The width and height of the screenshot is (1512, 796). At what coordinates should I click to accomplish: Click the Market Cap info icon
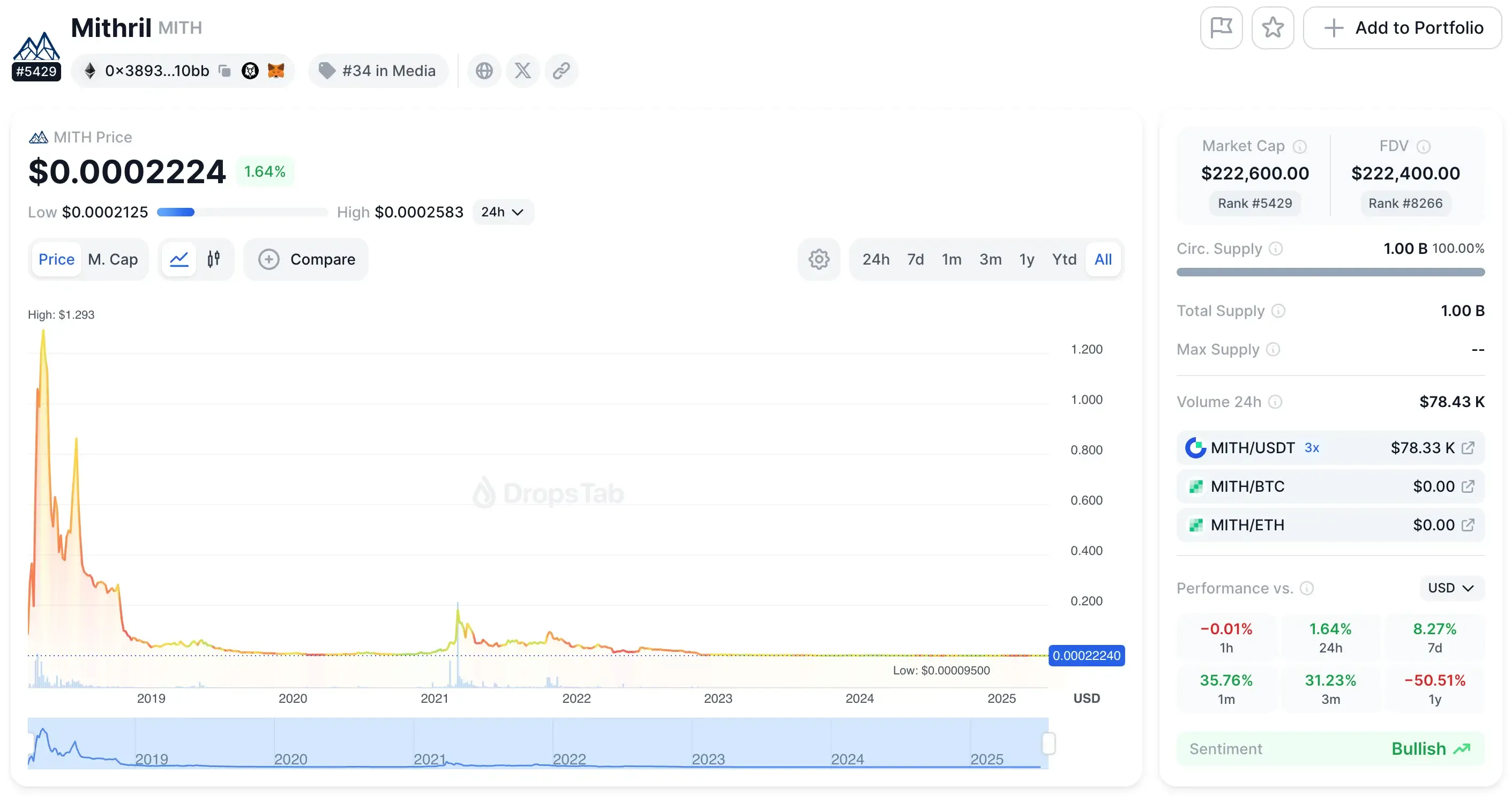point(1299,146)
